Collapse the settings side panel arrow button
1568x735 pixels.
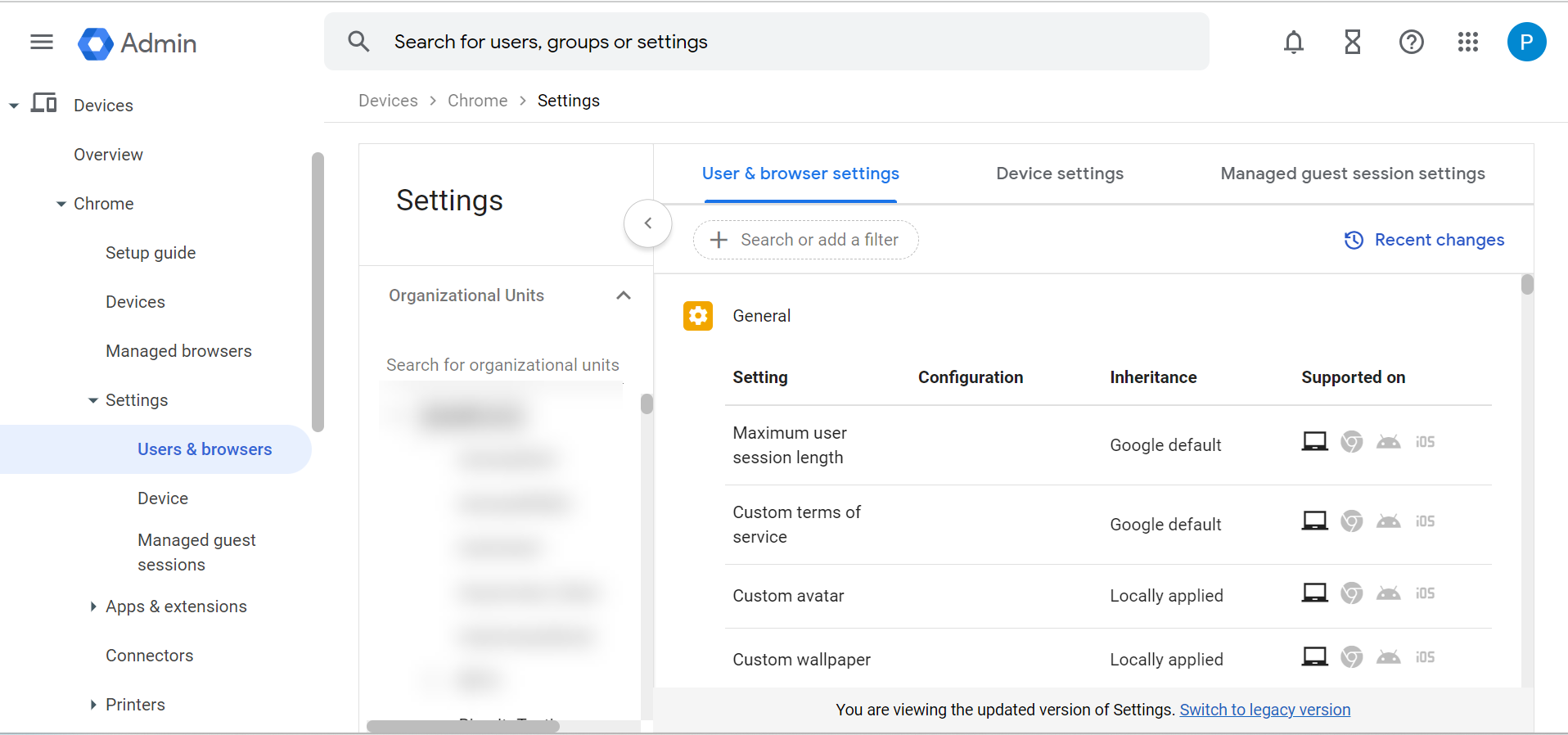pos(648,223)
